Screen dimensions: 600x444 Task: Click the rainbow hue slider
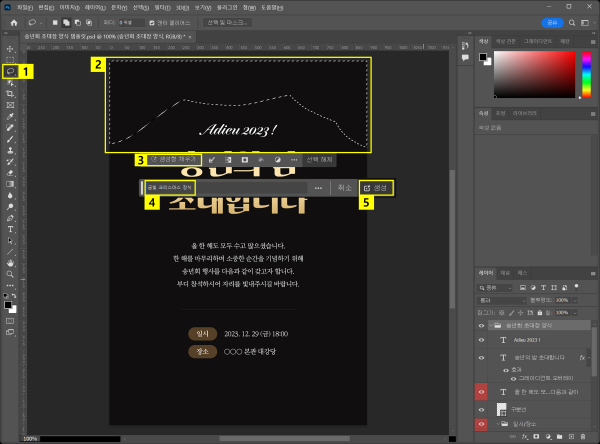(x=585, y=73)
